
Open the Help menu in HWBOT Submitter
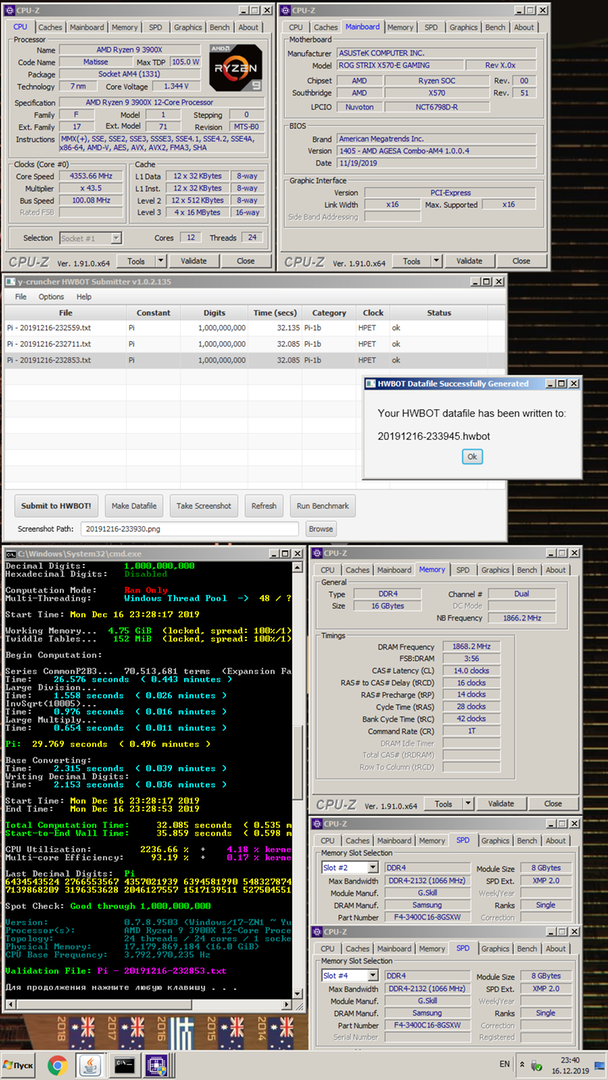pyautogui.click(x=84, y=297)
